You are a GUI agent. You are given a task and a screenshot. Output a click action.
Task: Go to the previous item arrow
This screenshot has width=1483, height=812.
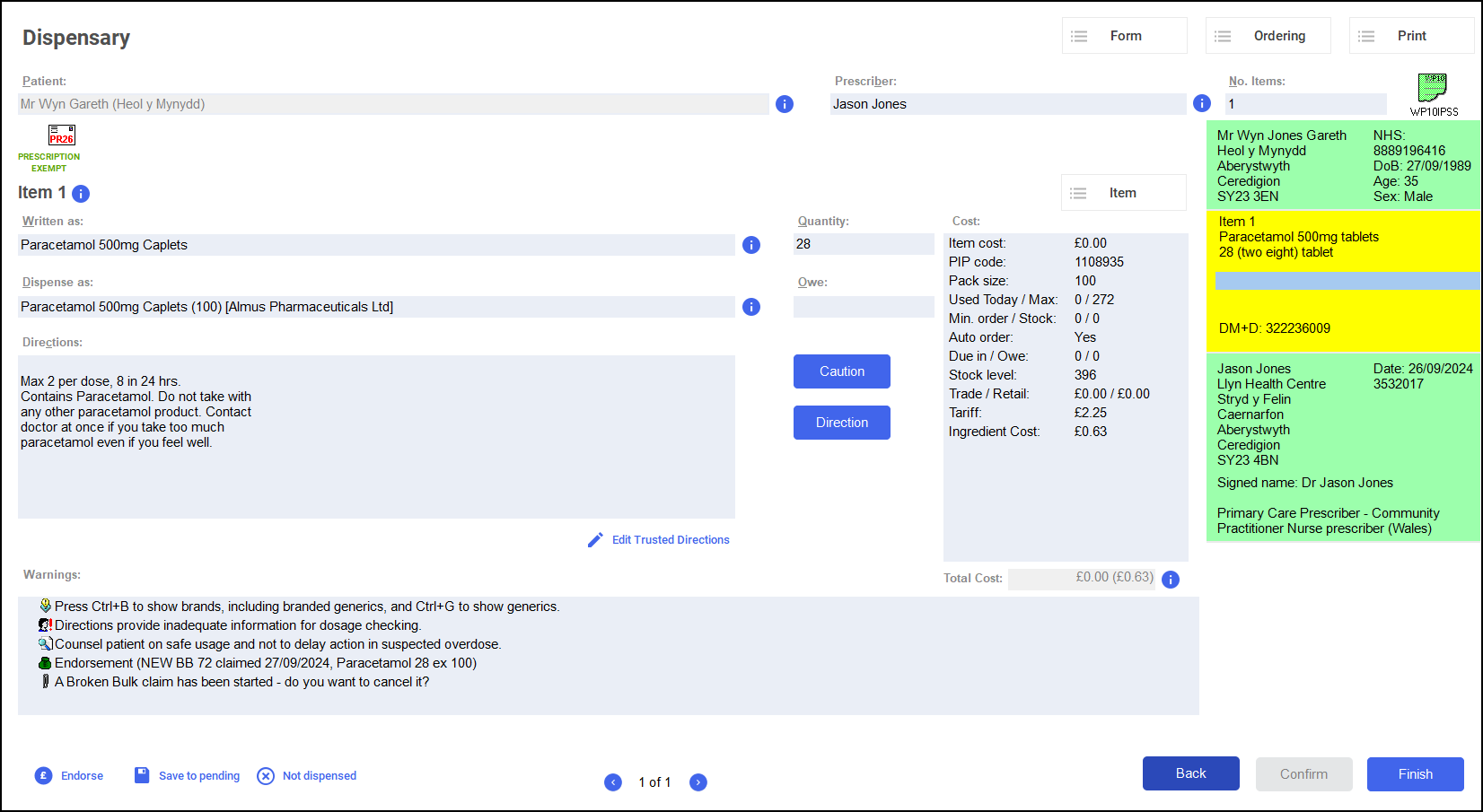click(613, 782)
